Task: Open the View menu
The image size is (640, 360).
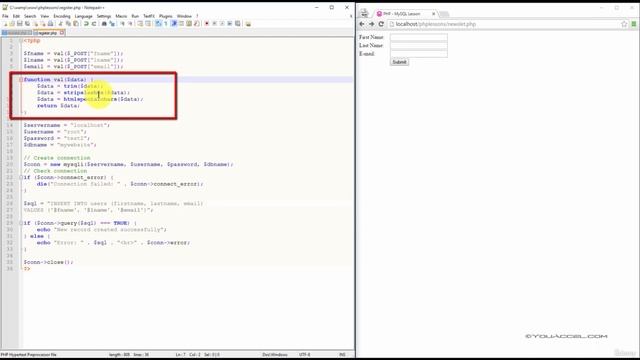Action: tap(44, 16)
